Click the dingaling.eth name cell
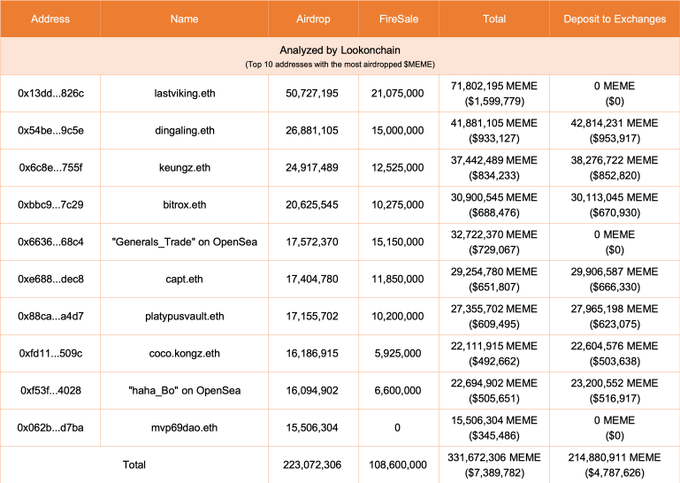 185,130
